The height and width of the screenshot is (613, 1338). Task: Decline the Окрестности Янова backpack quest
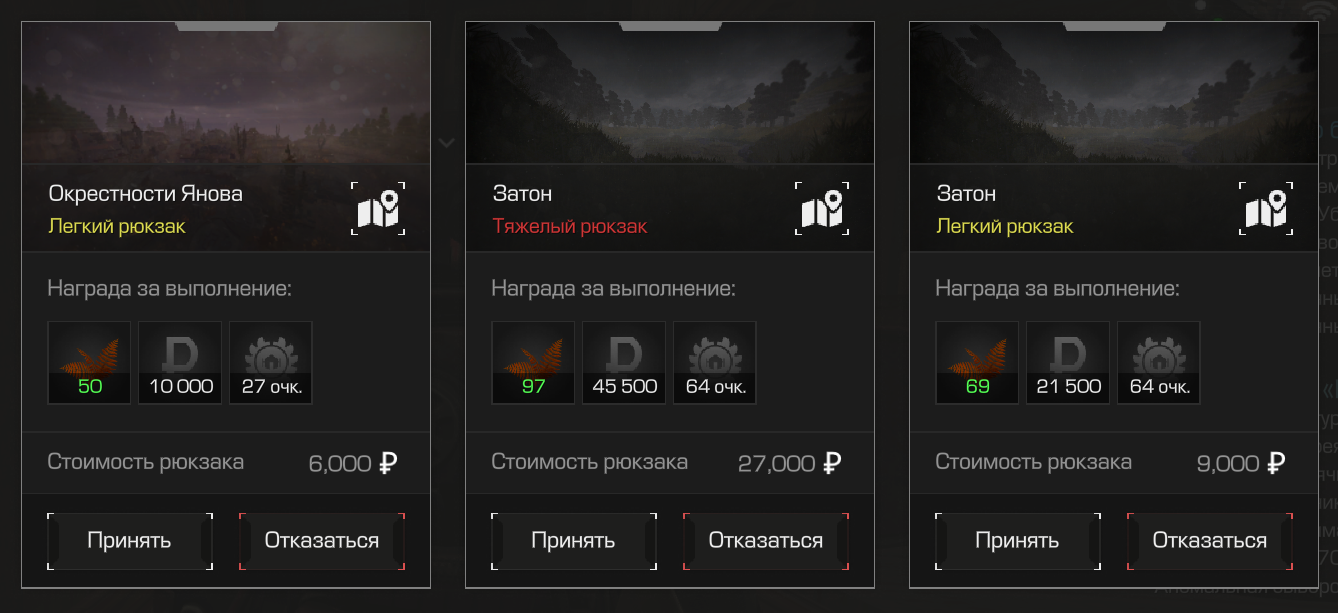tap(322, 541)
